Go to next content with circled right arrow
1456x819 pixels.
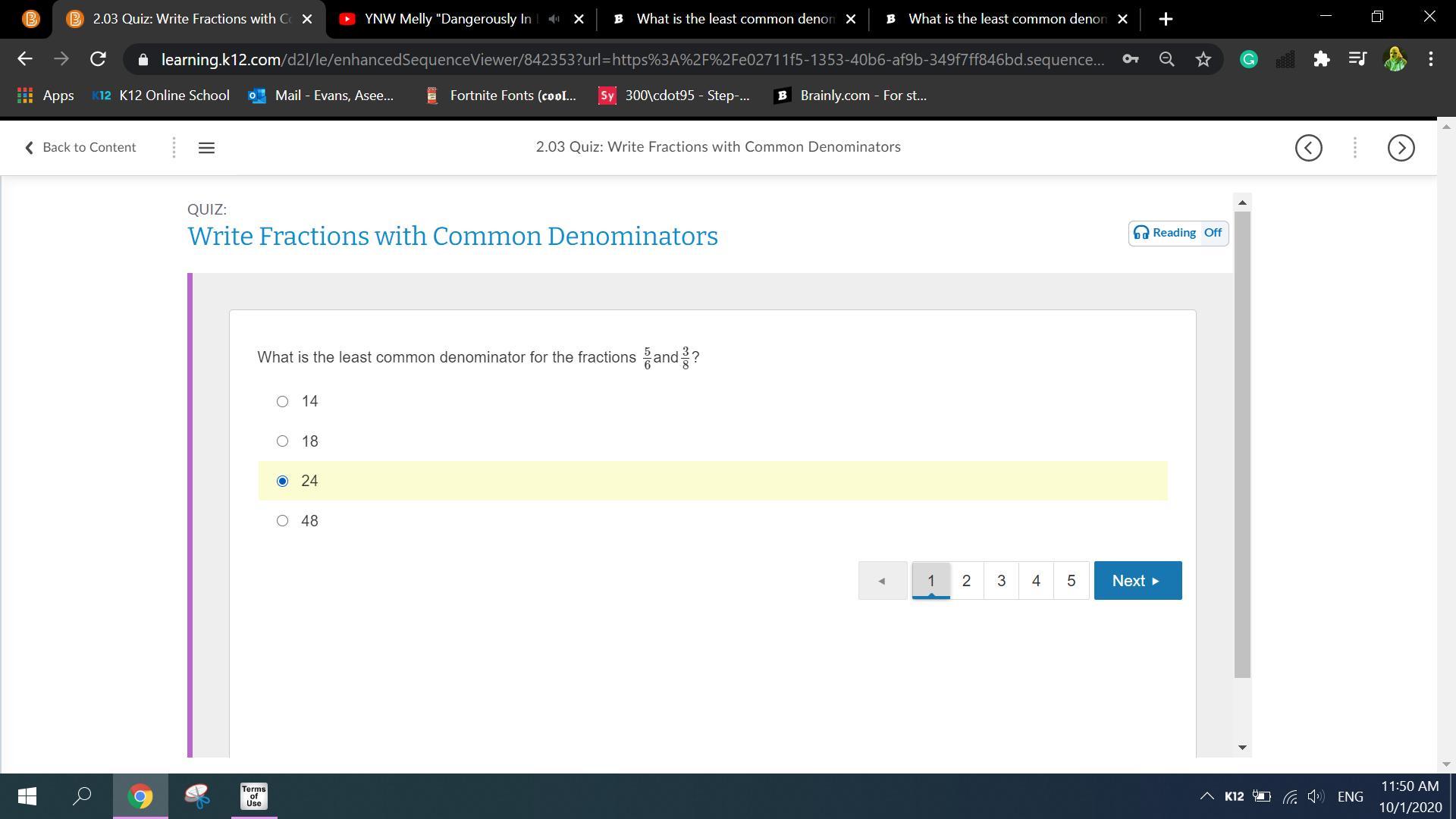(x=1401, y=148)
